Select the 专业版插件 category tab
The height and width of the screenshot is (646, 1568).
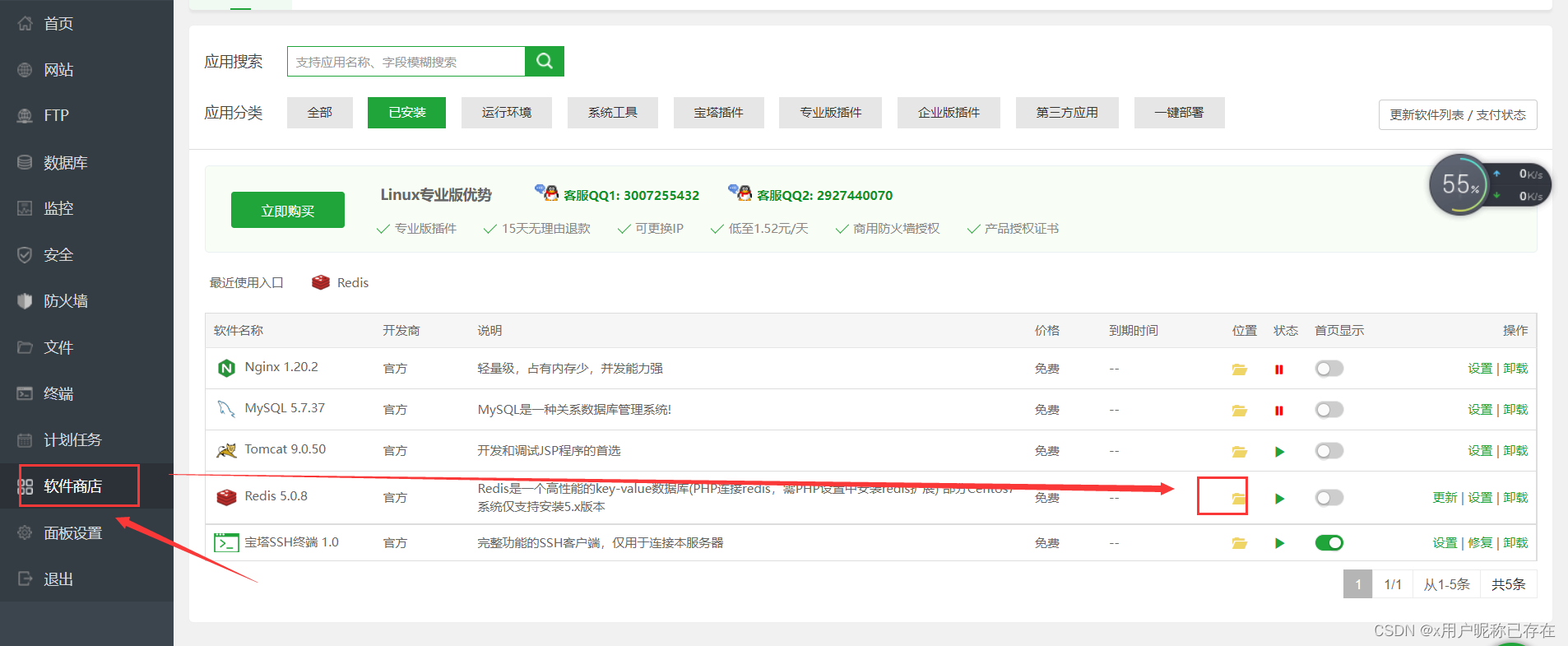click(x=831, y=113)
